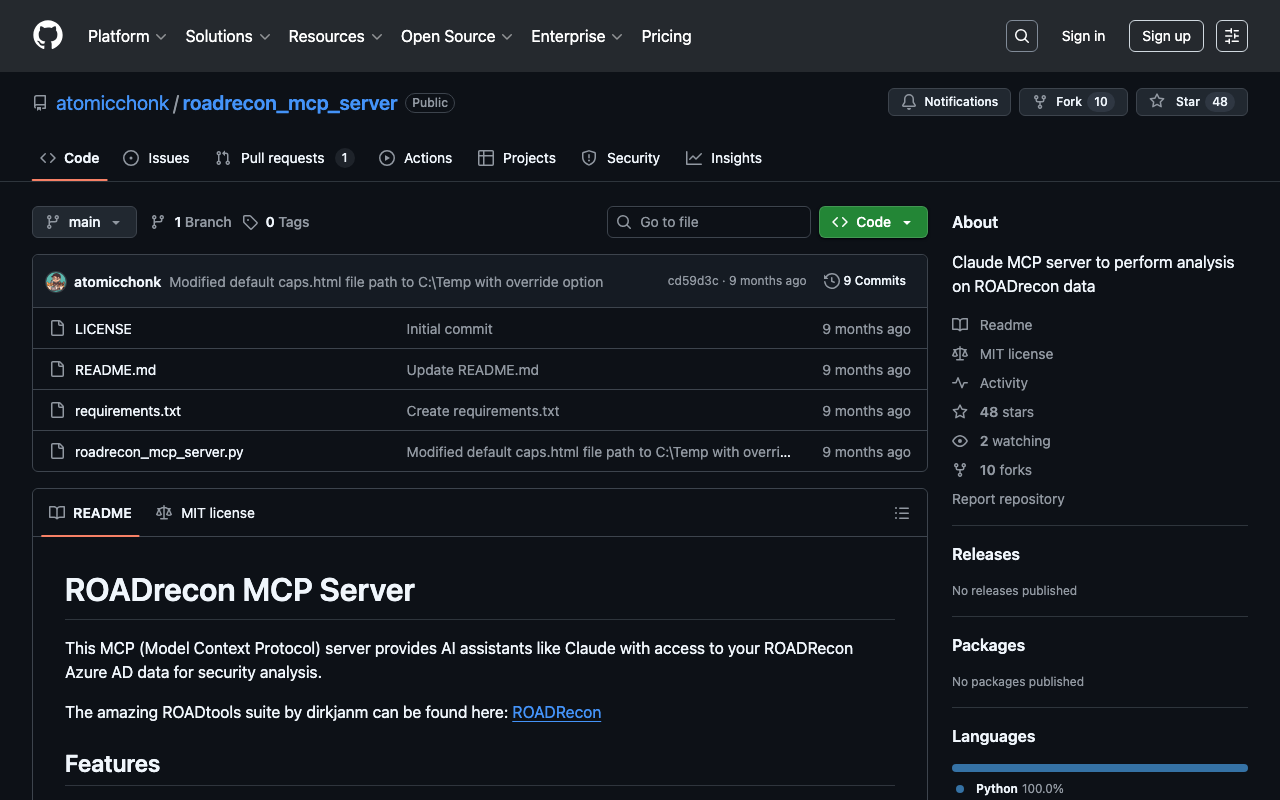1280x800 pixels.
Task: Open the ROADRecon hyperlink in README
Action: tap(556, 712)
